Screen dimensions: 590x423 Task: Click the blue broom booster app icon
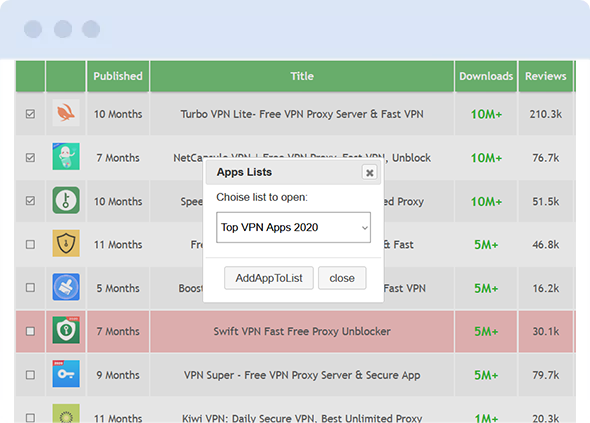click(66, 287)
